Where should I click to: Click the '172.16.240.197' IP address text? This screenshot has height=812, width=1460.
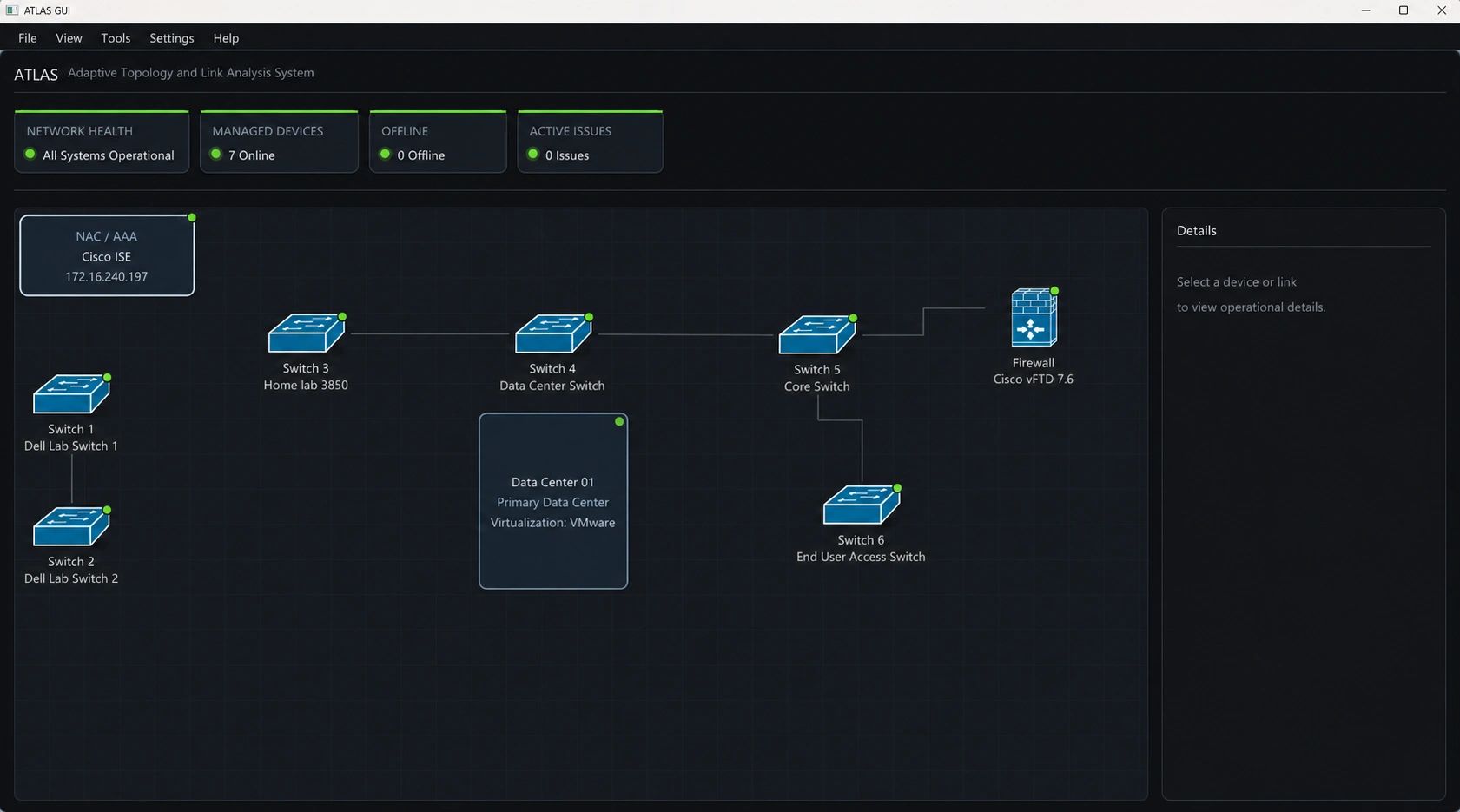[107, 276]
